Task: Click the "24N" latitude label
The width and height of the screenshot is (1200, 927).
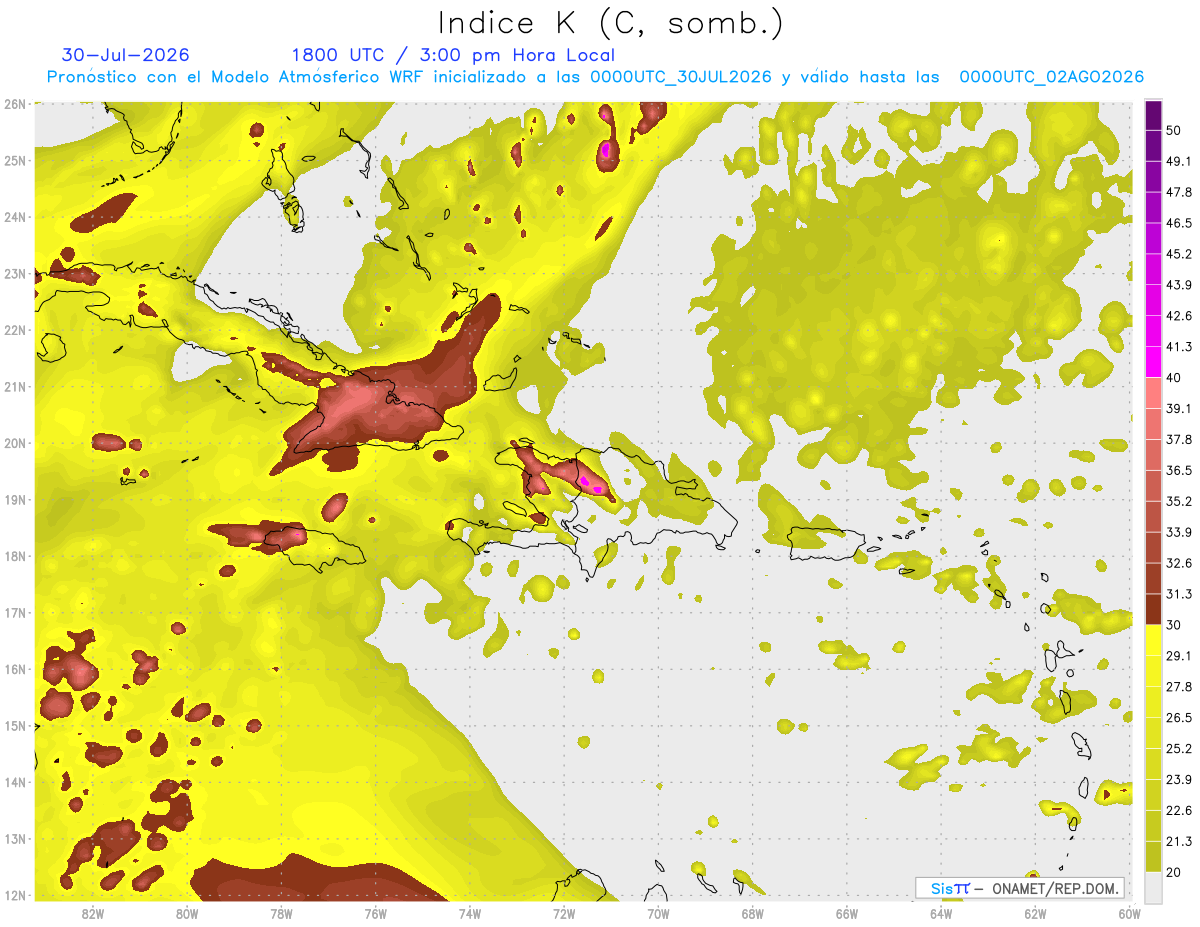Action: [x=15, y=217]
